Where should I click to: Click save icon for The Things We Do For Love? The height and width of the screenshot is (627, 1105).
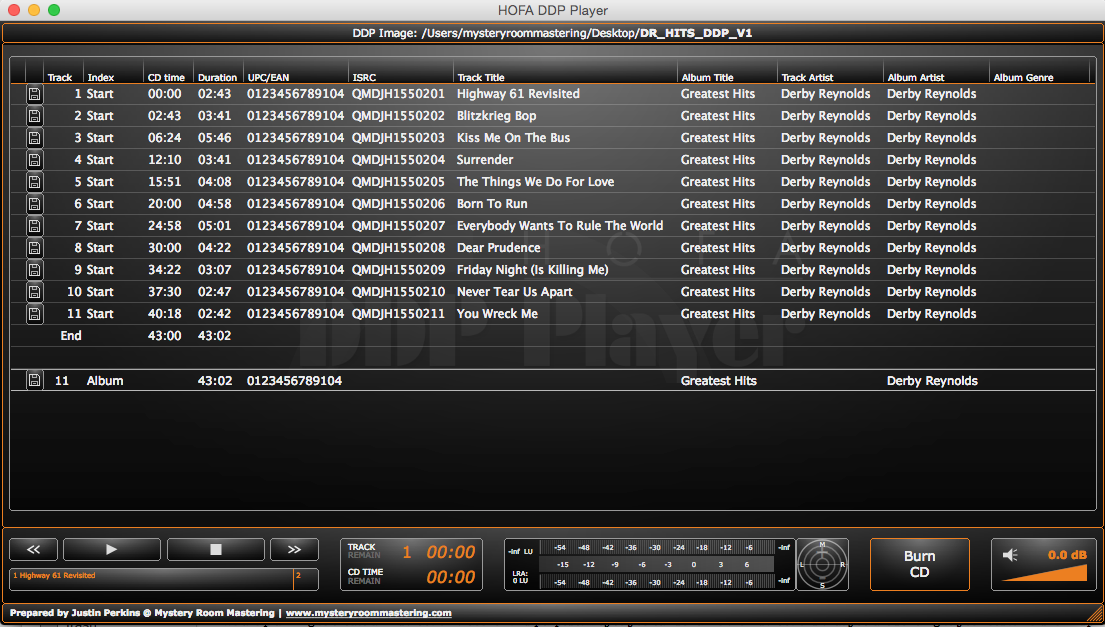(x=35, y=182)
